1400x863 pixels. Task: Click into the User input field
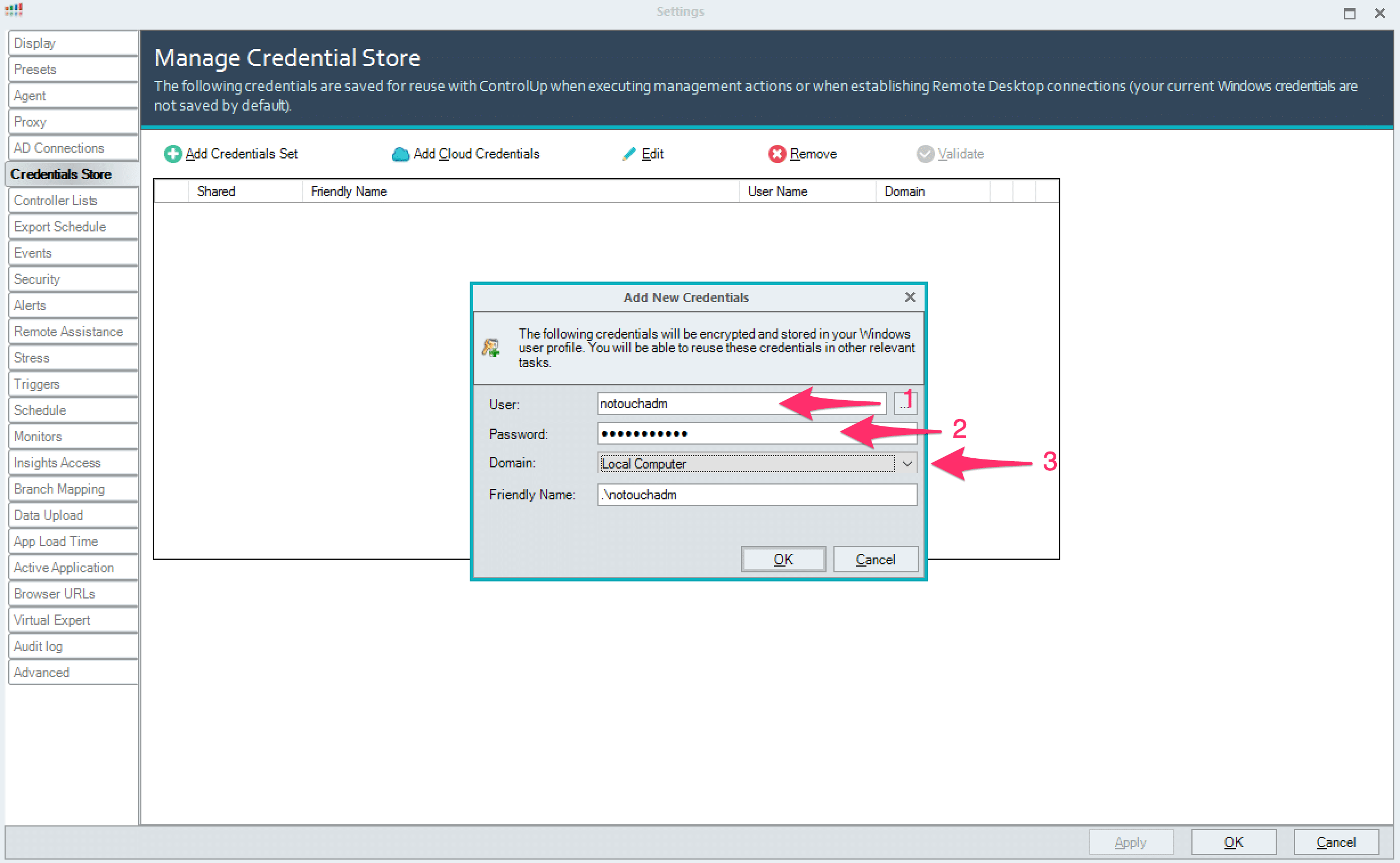[742, 404]
